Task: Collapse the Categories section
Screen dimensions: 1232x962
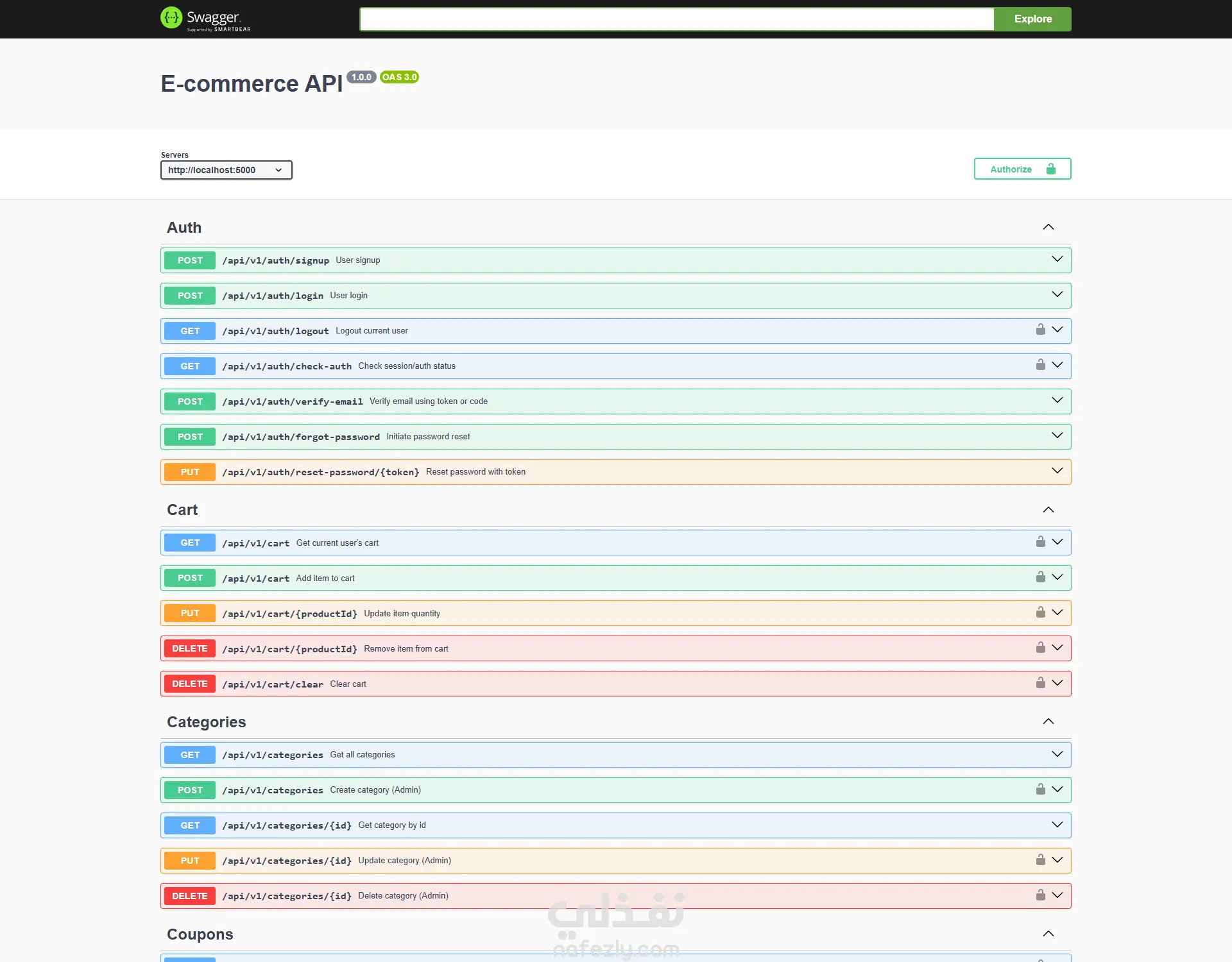Action: pyautogui.click(x=1048, y=721)
